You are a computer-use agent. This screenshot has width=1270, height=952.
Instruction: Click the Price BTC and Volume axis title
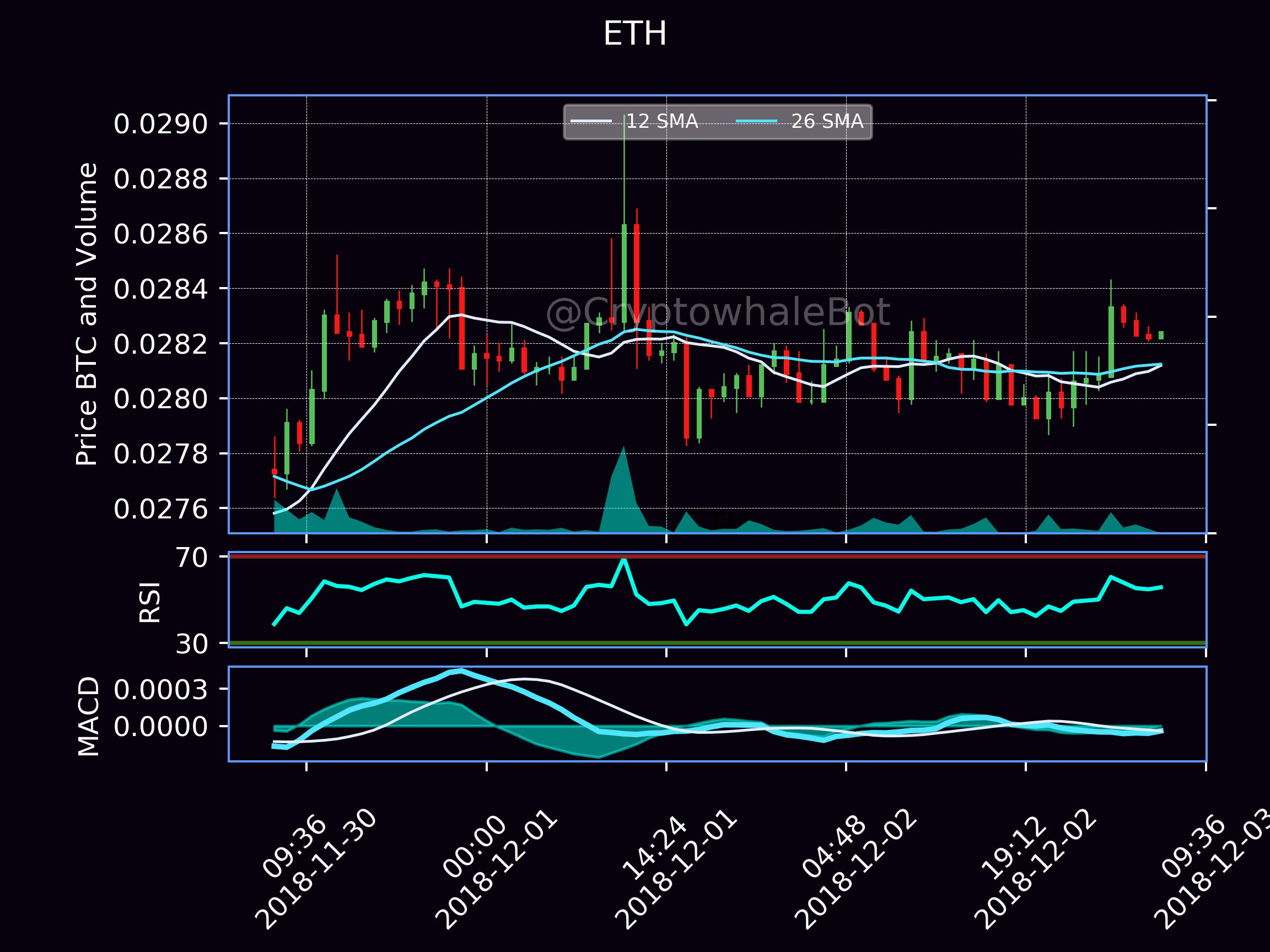point(87,314)
